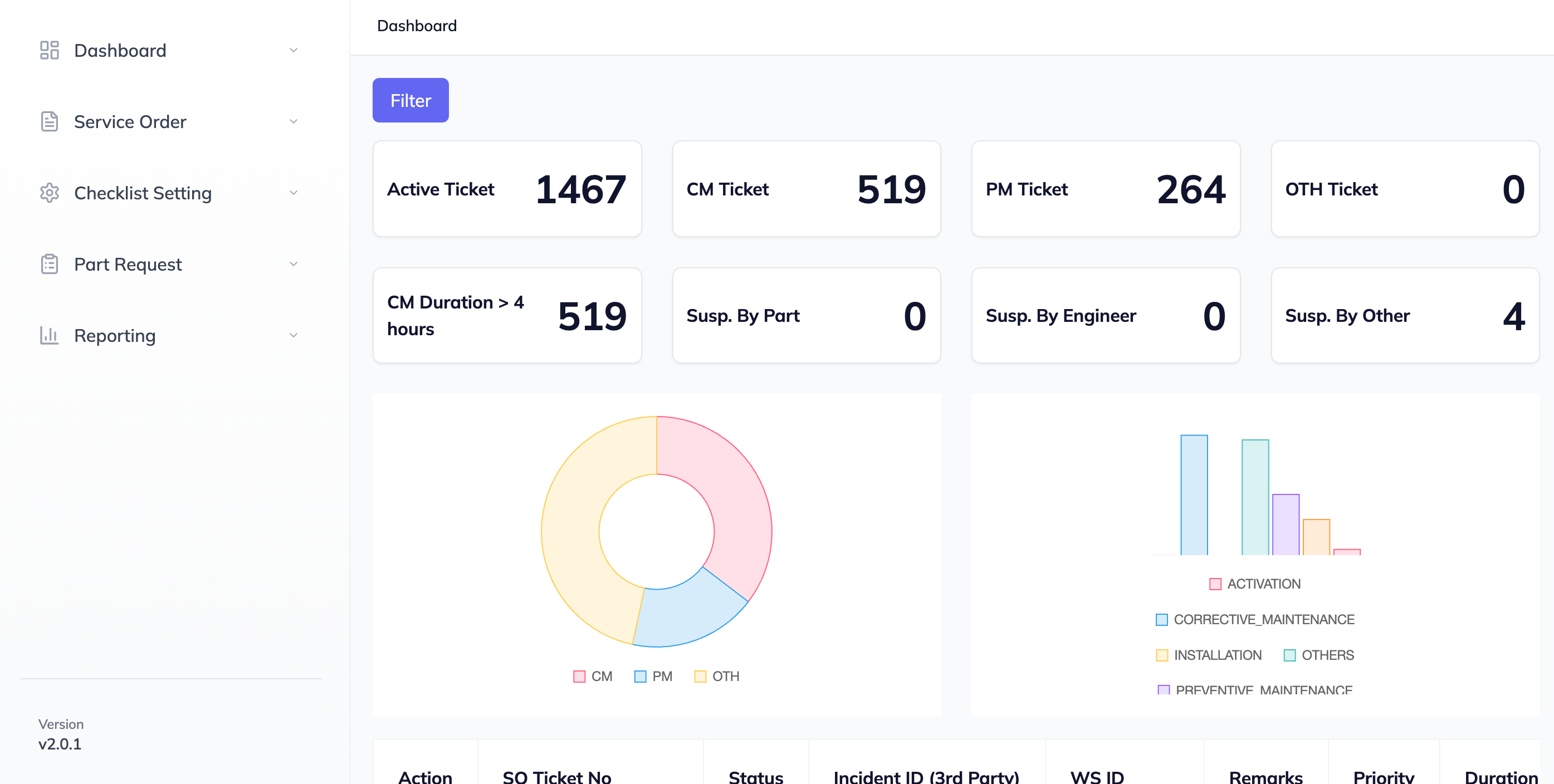Expand the Reporting chevron

point(293,335)
